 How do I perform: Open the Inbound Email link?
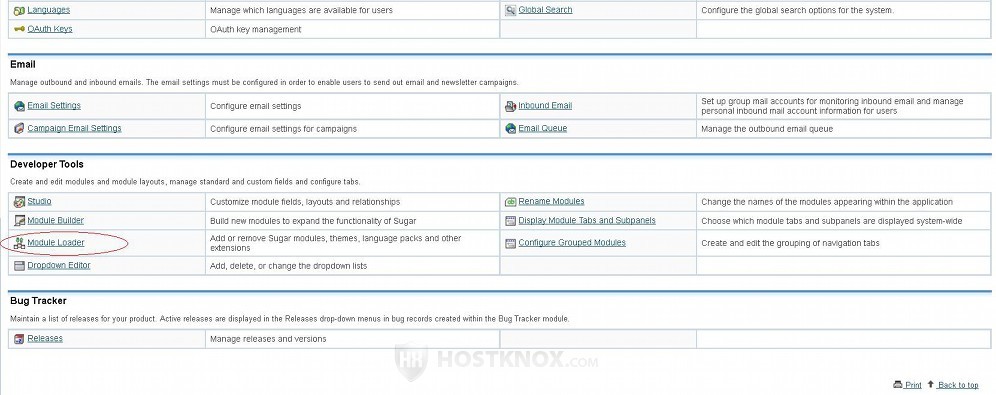pos(545,105)
